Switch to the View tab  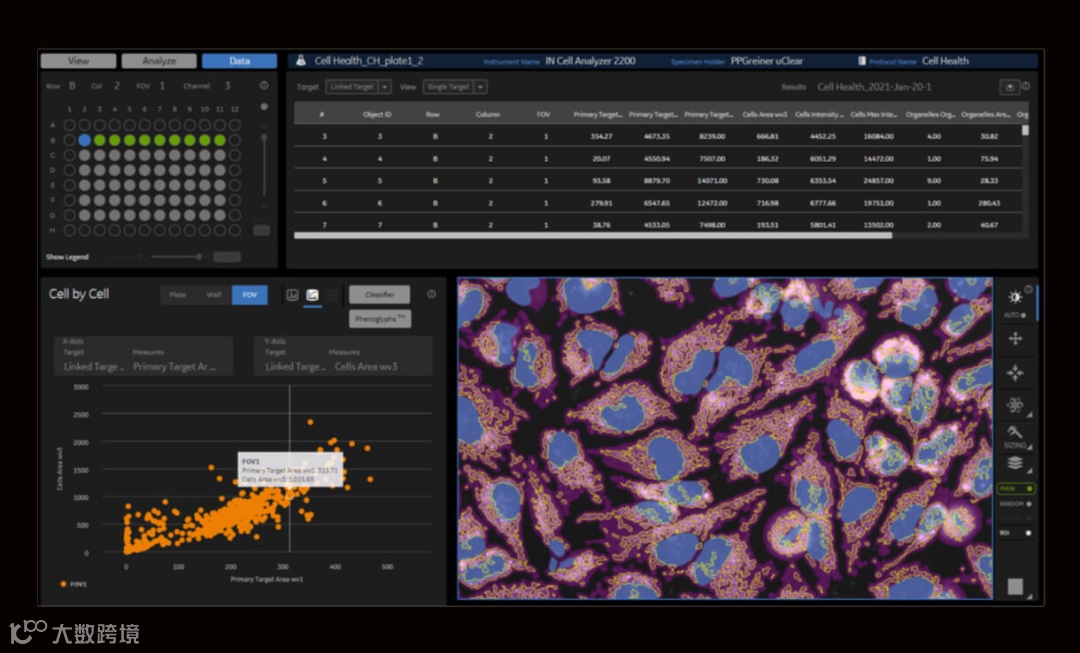pos(79,61)
